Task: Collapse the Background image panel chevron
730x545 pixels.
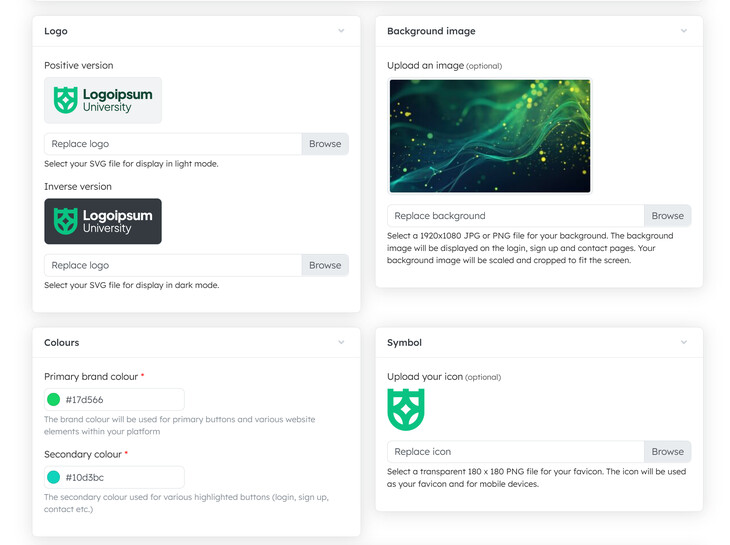Action: 684,31
